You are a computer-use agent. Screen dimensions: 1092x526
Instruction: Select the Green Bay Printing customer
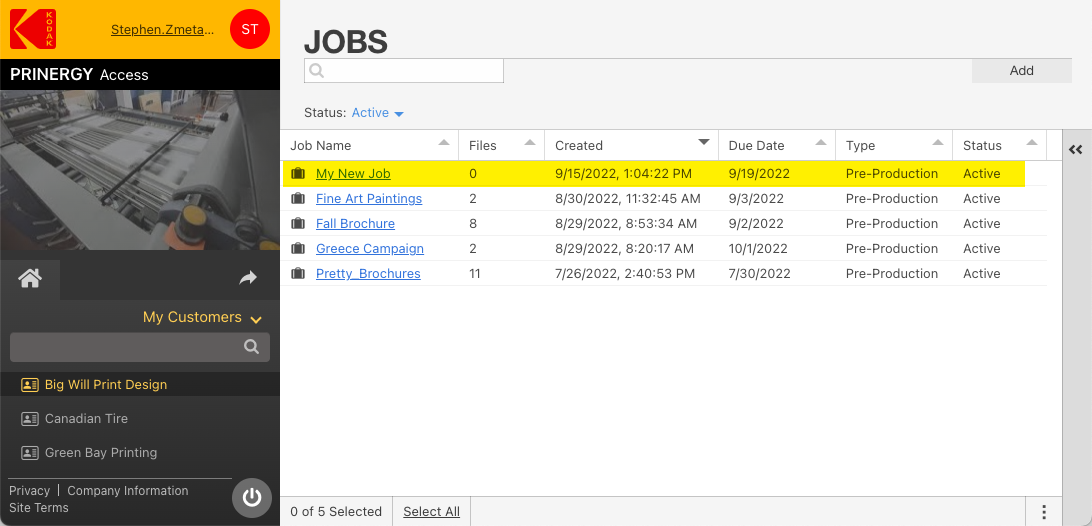(x=100, y=453)
